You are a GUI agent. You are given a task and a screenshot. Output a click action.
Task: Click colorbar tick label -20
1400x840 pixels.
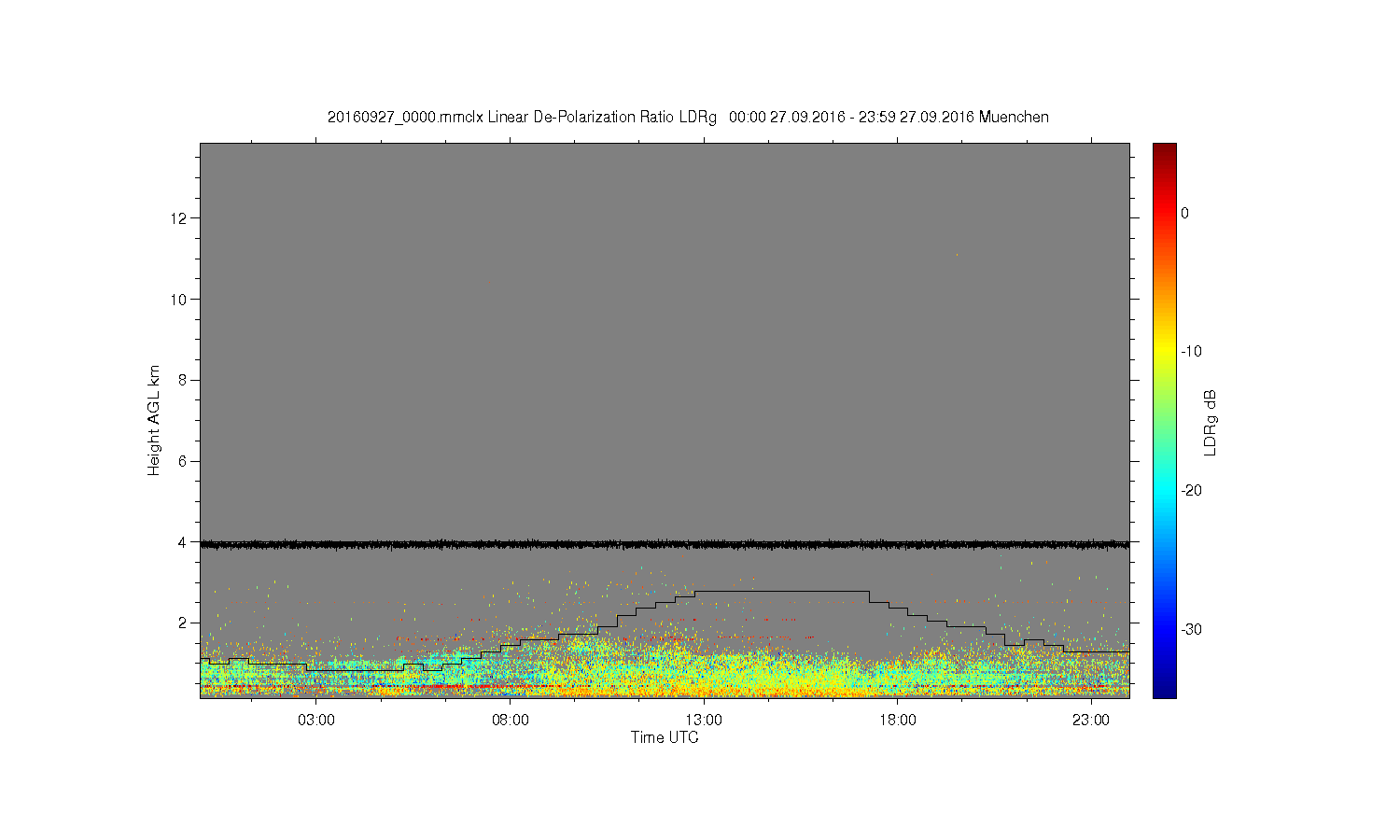point(1192,491)
